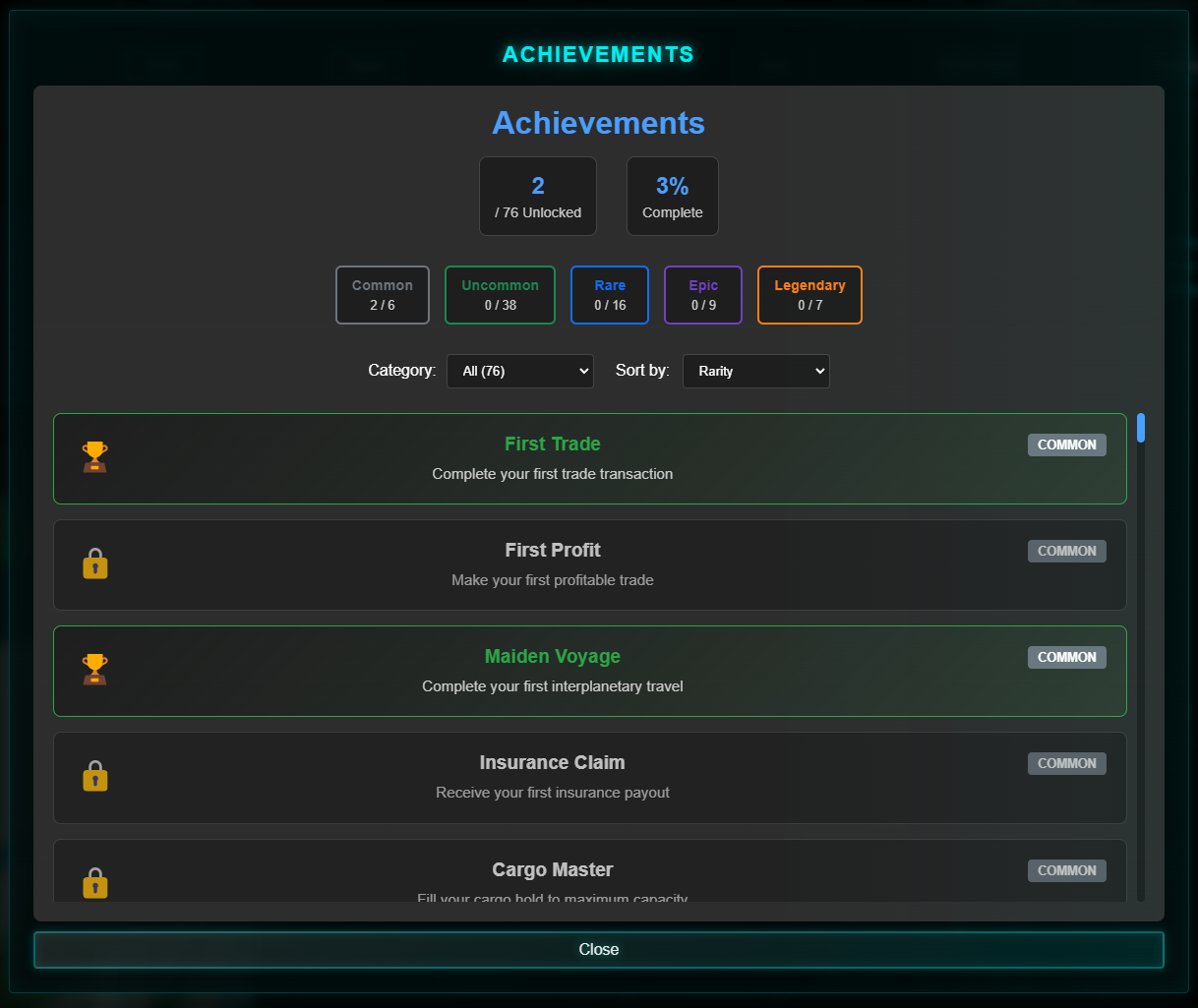This screenshot has width=1198, height=1008.
Task: Click the First Profit lock icon
Action: tap(94, 563)
